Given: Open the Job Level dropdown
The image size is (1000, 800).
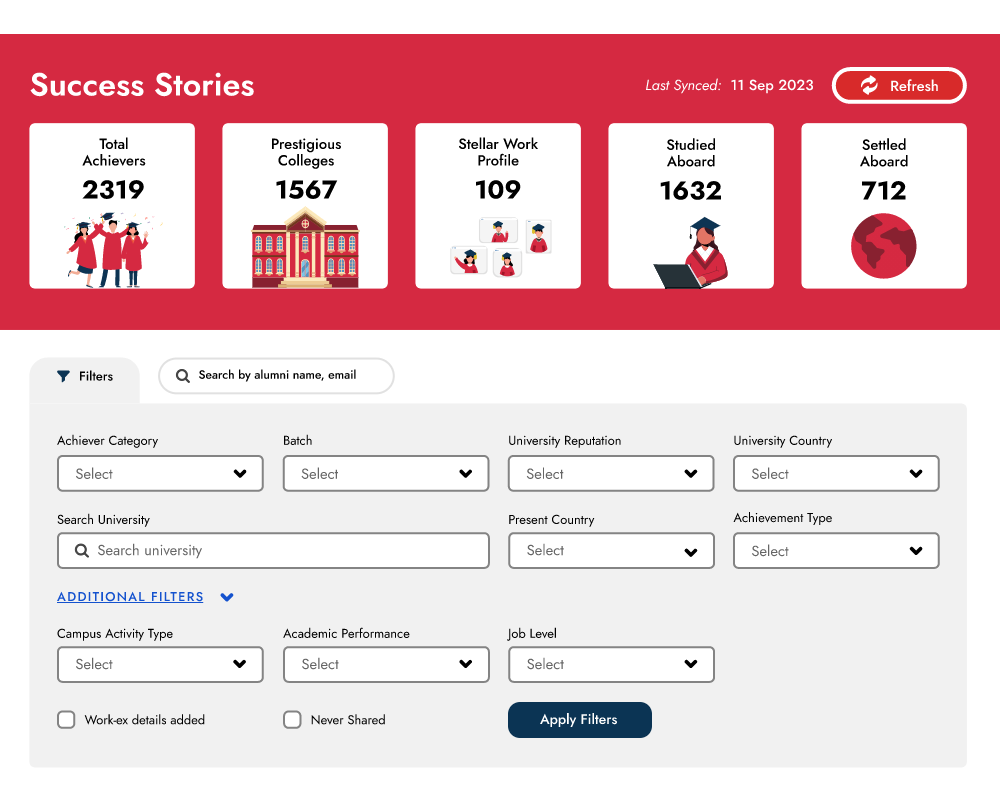Looking at the screenshot, I should coord(611,664).
